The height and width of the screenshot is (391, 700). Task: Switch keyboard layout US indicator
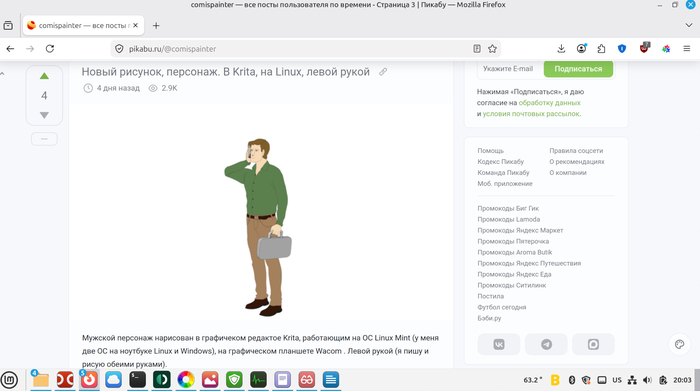(617, 380)
